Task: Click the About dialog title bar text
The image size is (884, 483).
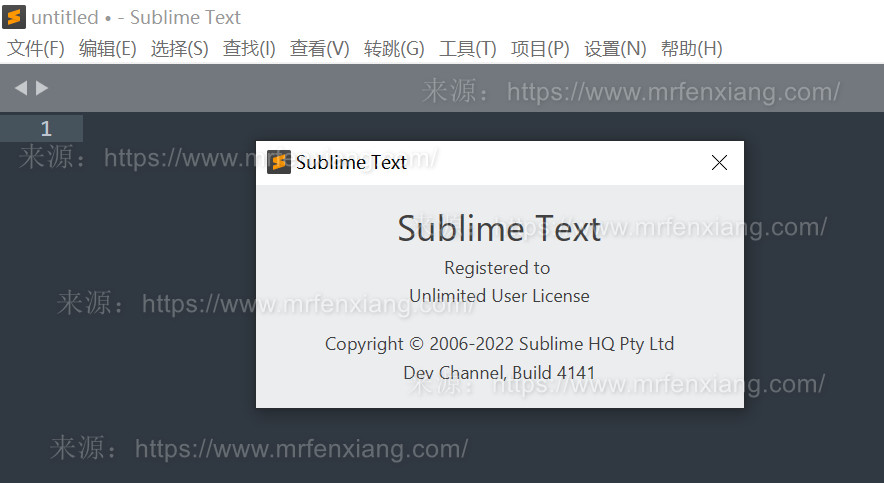Action: pos(351,163)
